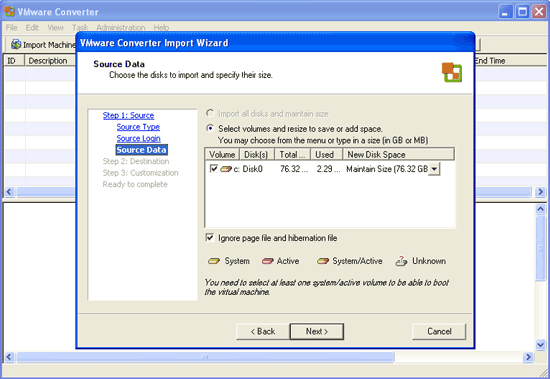
Task: Click the Active legend drive icon
Action: (x=268, y=261)
